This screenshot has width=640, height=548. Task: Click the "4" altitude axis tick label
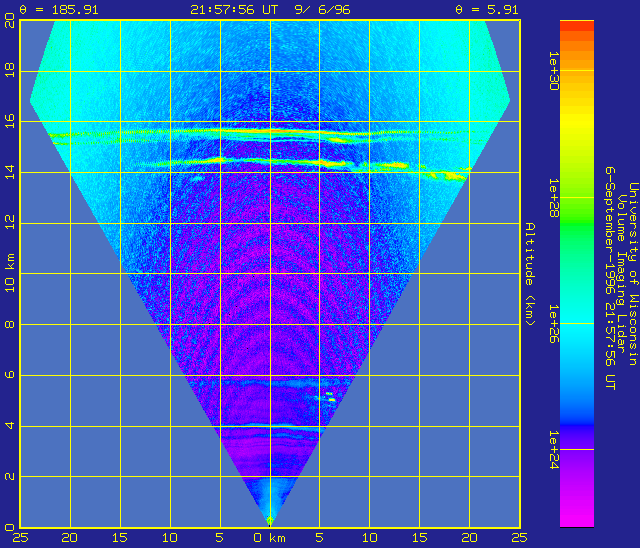pyautogui.click(x=10, y=426)
